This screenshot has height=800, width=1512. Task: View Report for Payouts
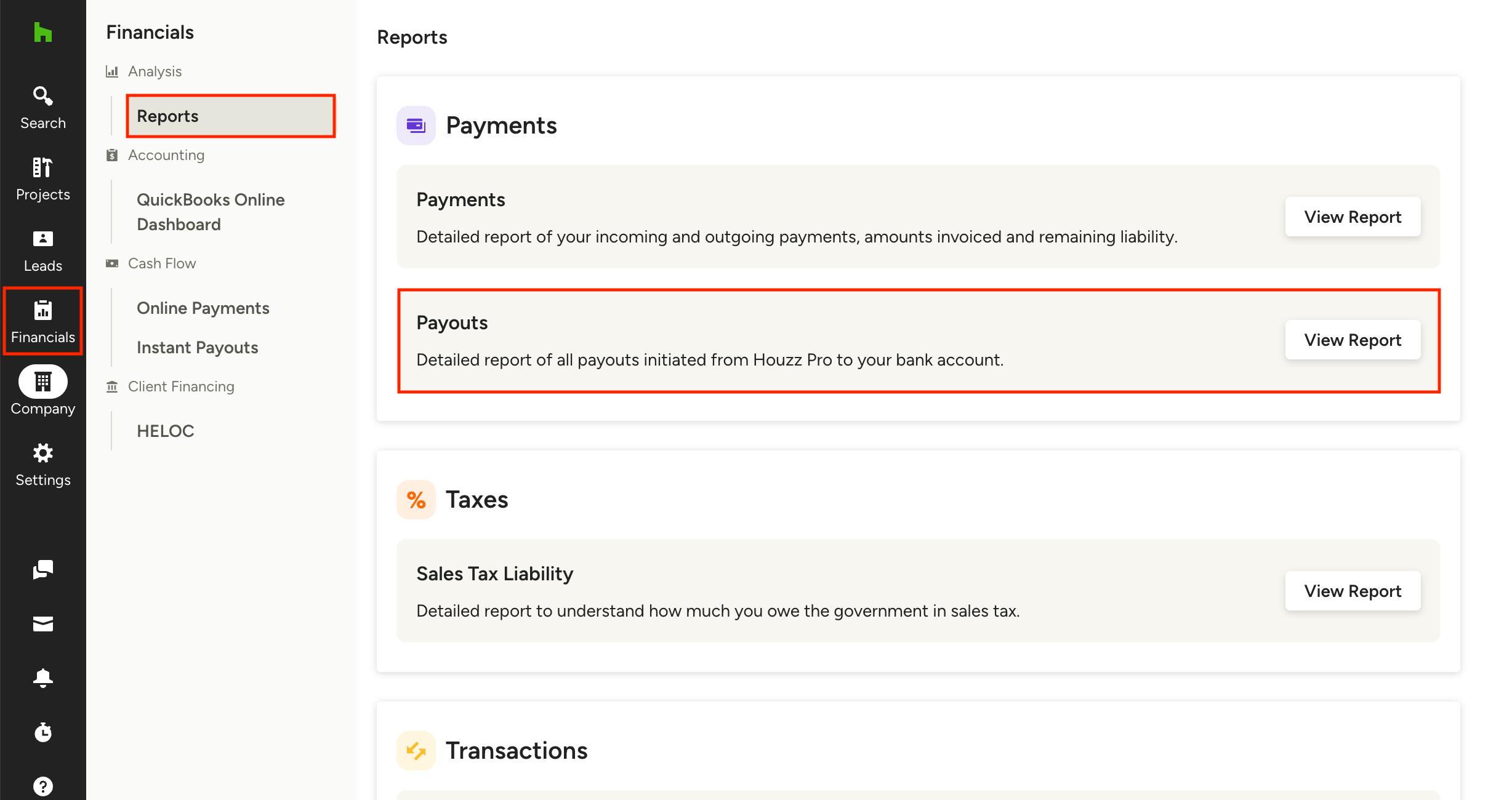point(1353,340)
